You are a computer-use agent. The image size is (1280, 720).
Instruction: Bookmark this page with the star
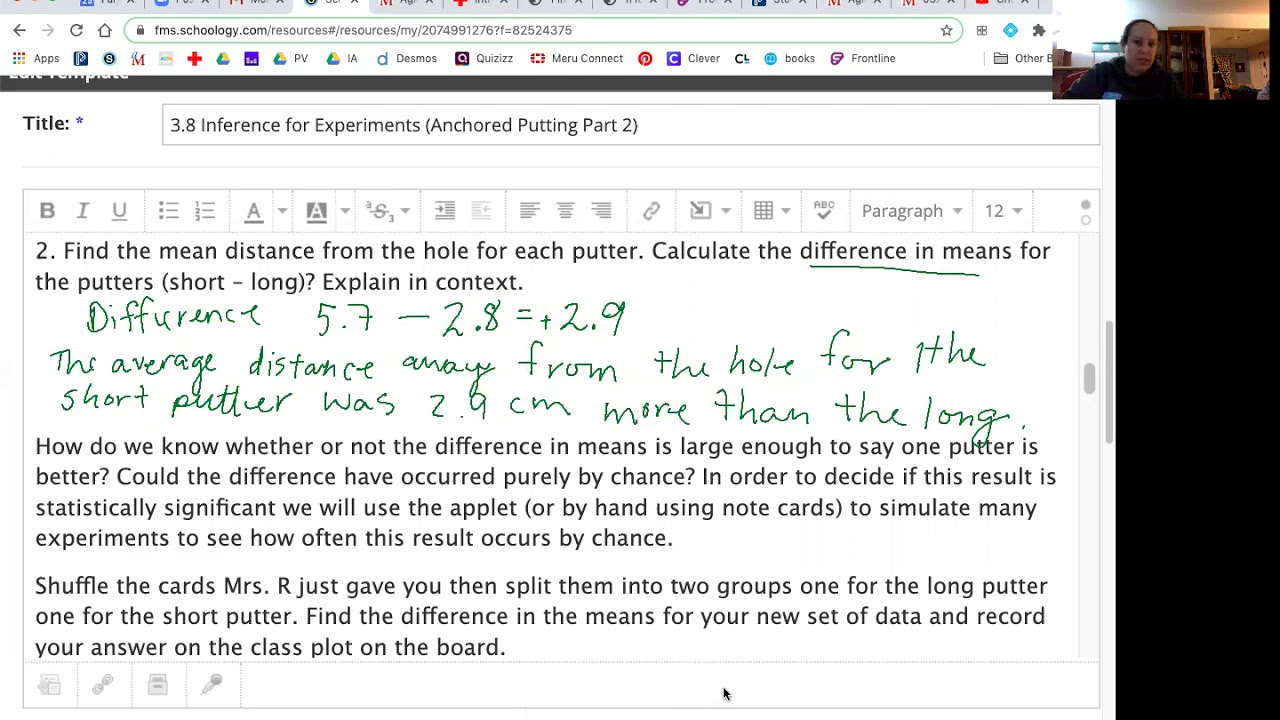[946, 31]
